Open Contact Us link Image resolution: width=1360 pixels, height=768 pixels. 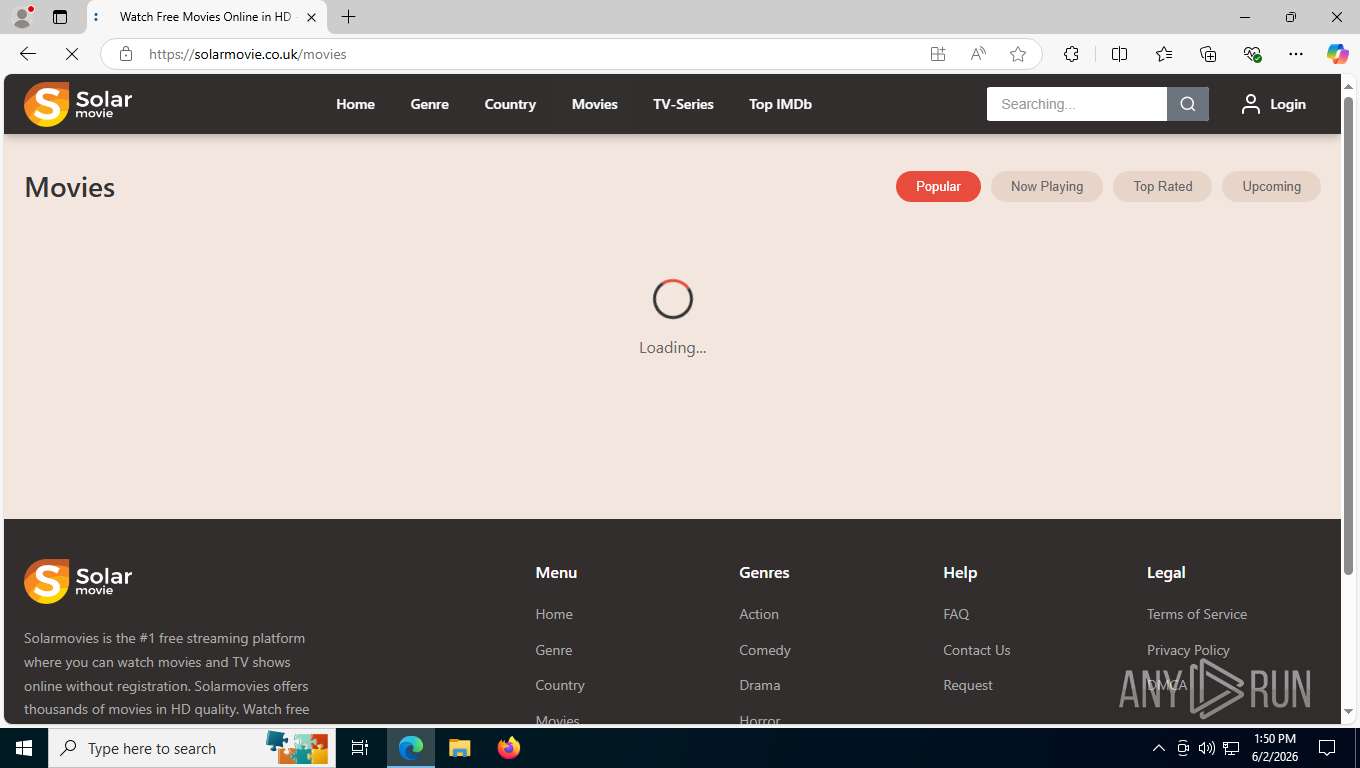pyautogui.click(x=977, y=650)
